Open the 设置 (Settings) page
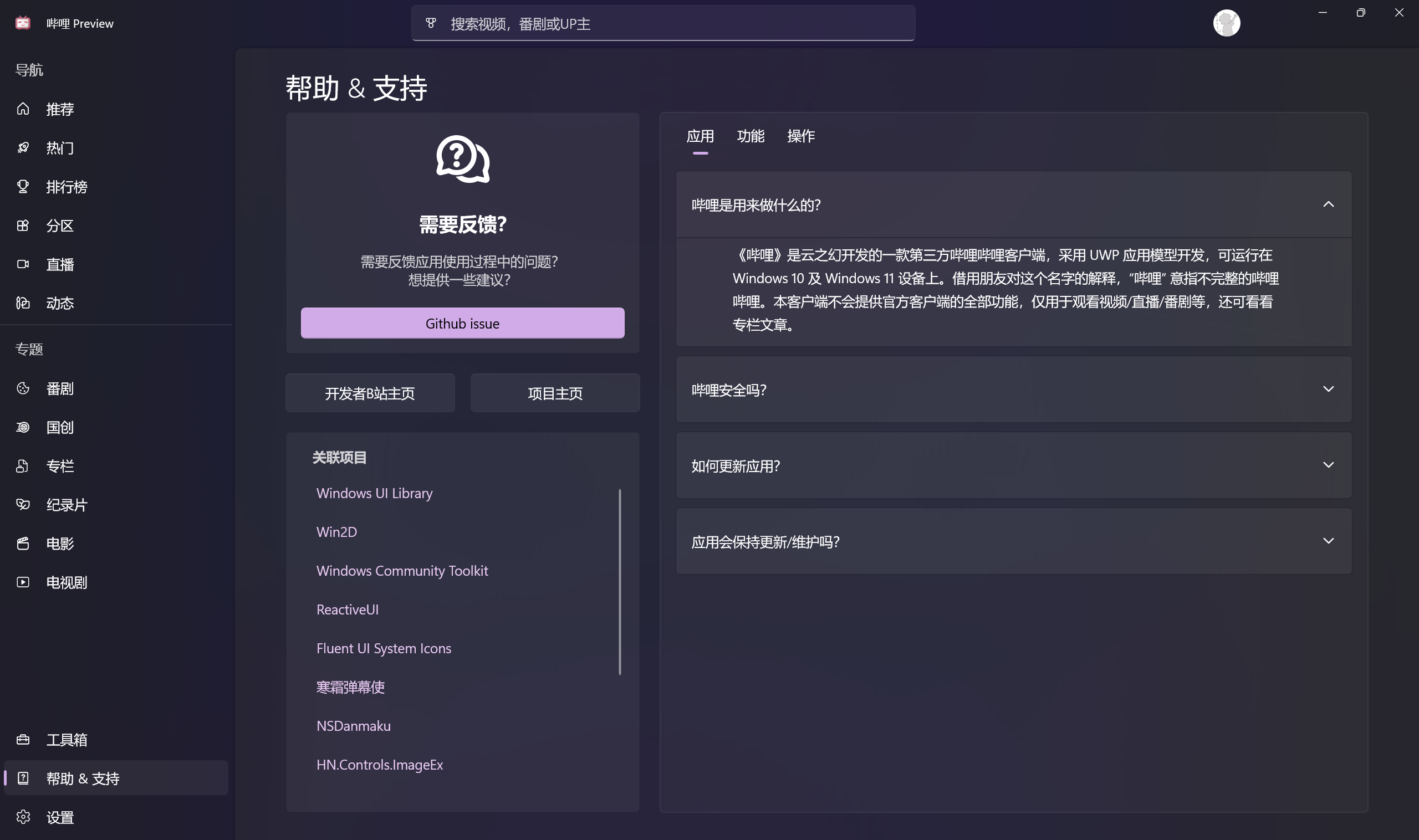The height and width of the screenshot is (840, 1419). click(59, 817)
